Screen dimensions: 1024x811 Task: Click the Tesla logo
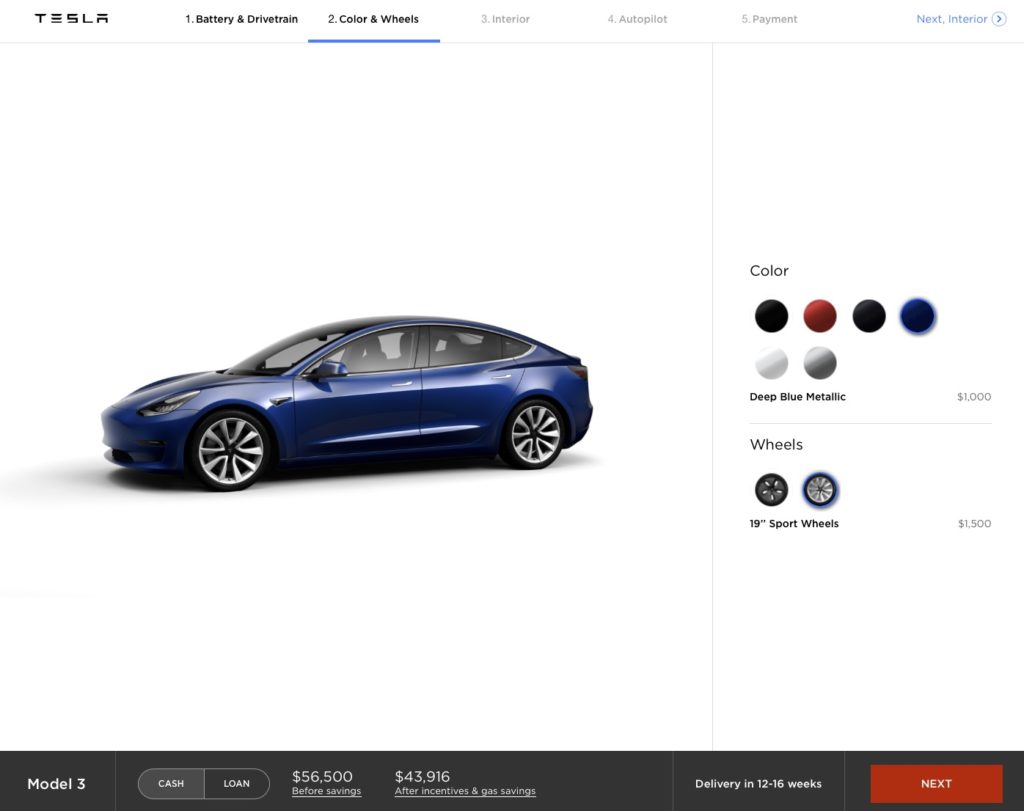(x=72, y=18)
